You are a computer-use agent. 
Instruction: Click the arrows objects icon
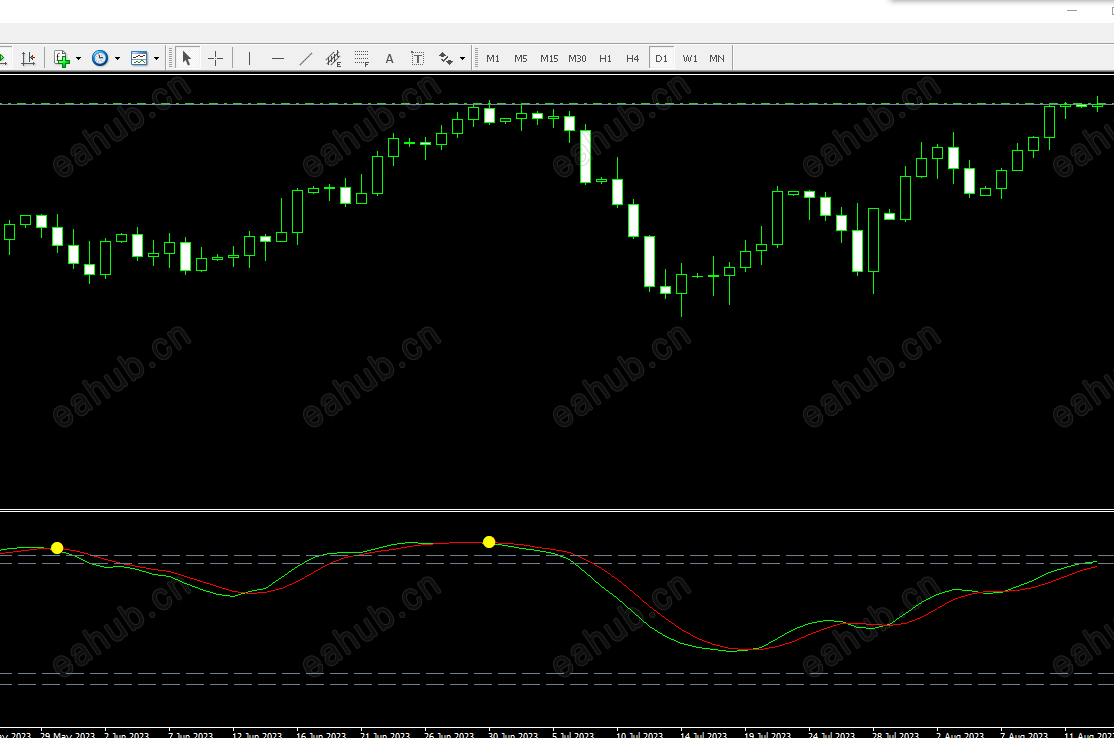point(445,58)
